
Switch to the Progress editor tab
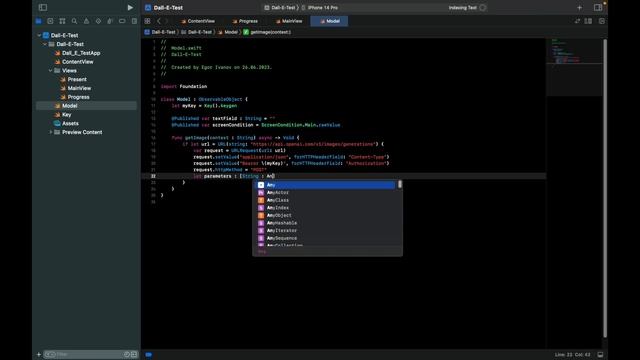click(x=245, y=21)
